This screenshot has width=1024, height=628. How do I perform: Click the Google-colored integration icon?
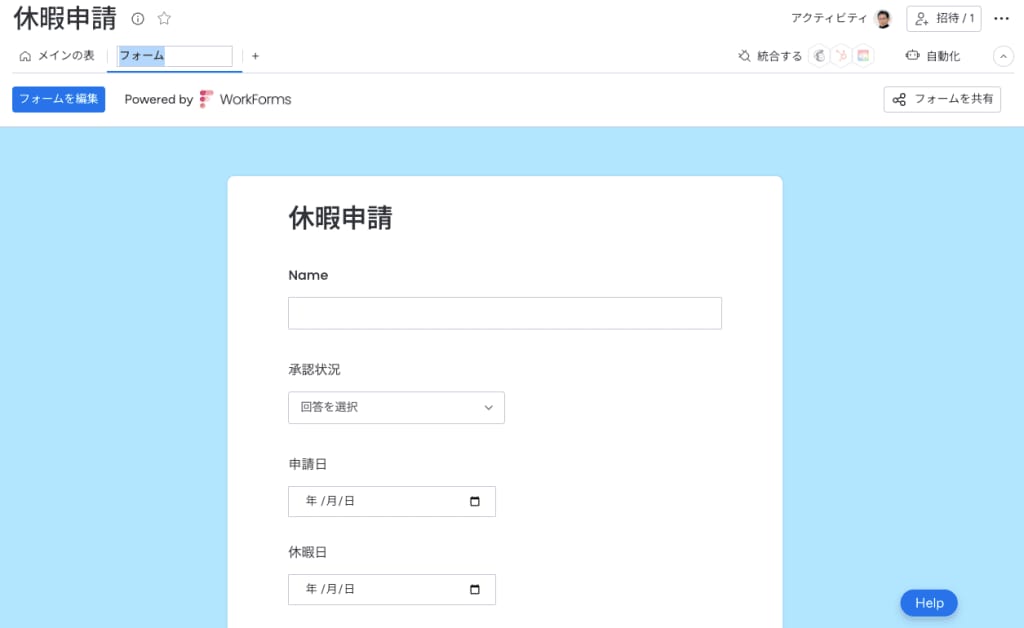pyautogui.click(x=863, y=56)
